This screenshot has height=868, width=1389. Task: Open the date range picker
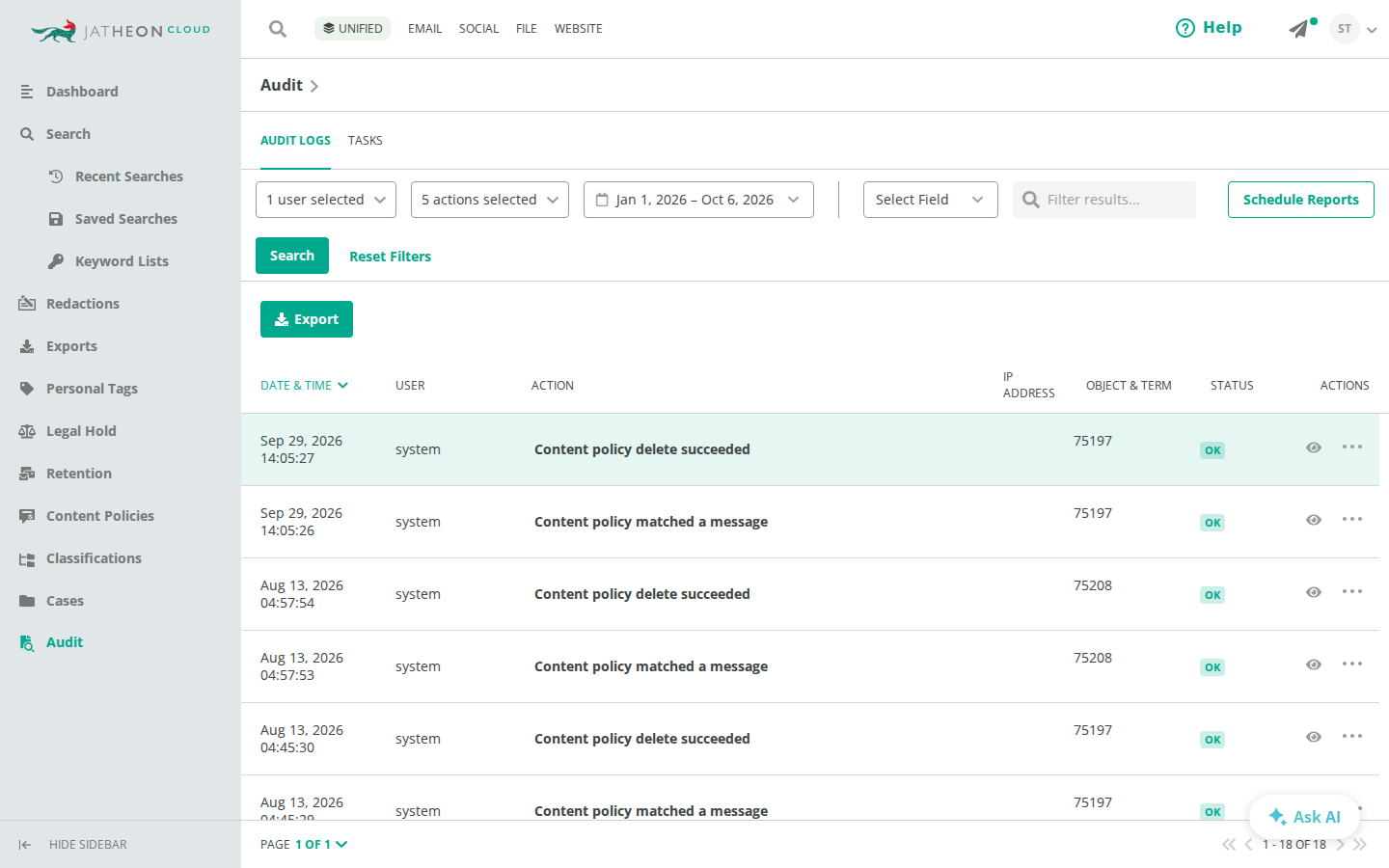(698, 200)
